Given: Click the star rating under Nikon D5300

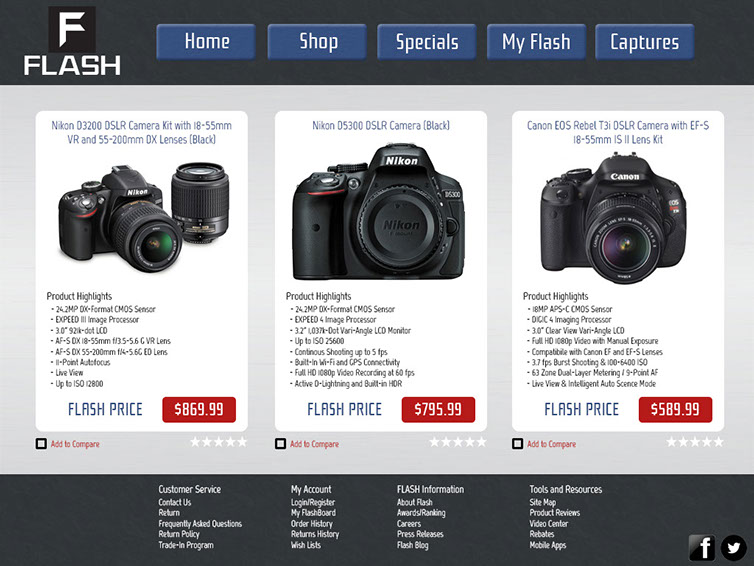Looking at the screenshot, I should pos(457,442).
